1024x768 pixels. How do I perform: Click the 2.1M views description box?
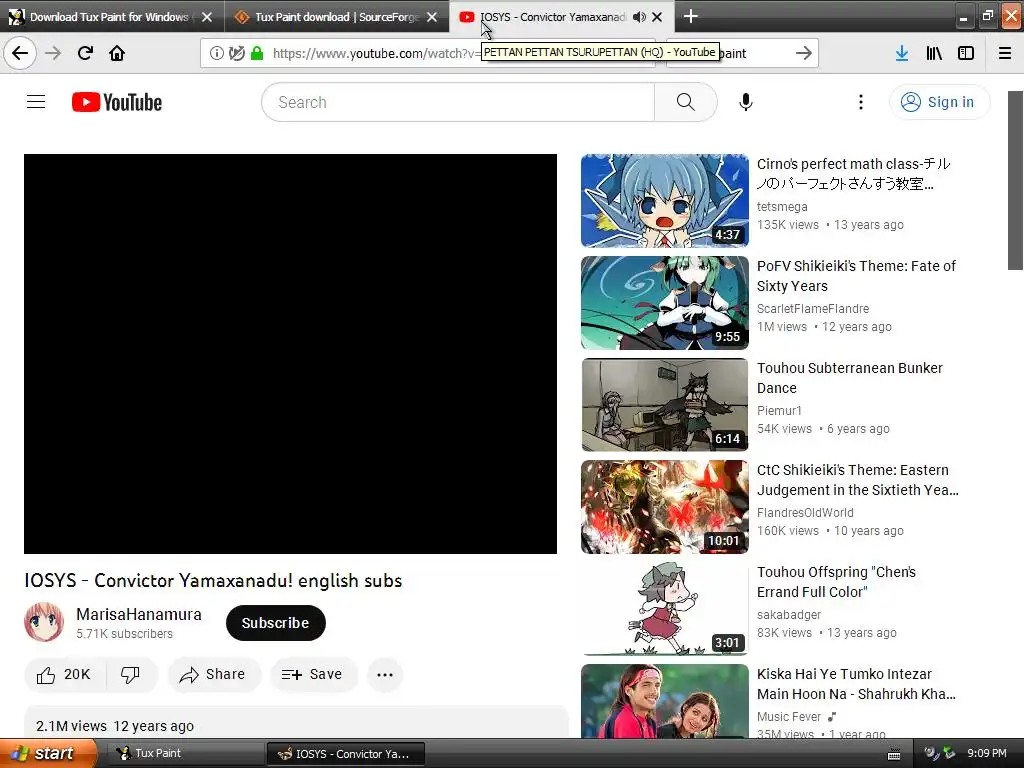click(296, 722)
